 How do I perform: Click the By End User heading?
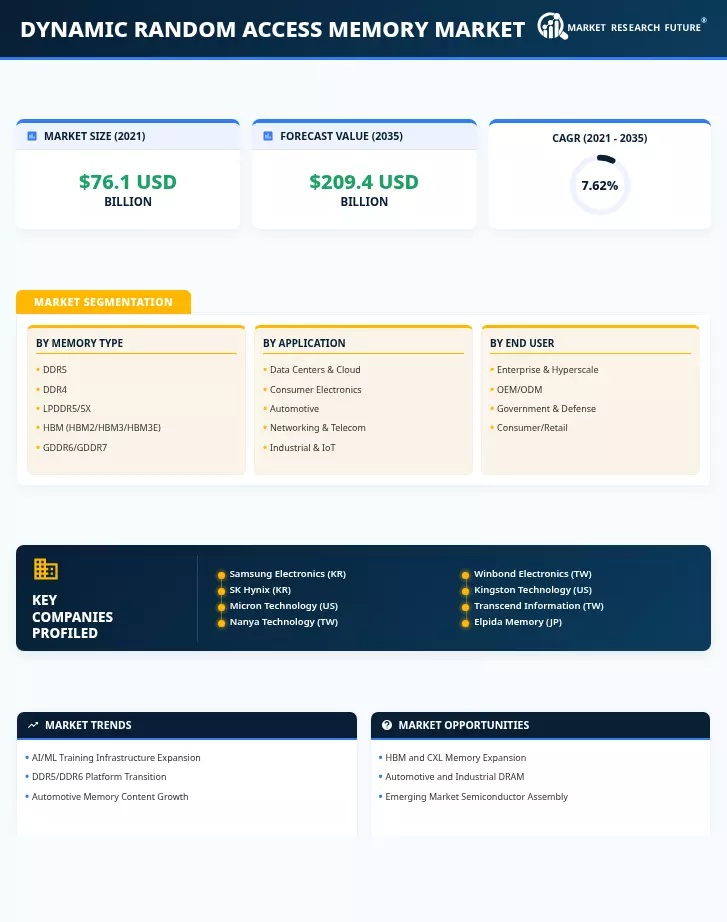[522, 343]
